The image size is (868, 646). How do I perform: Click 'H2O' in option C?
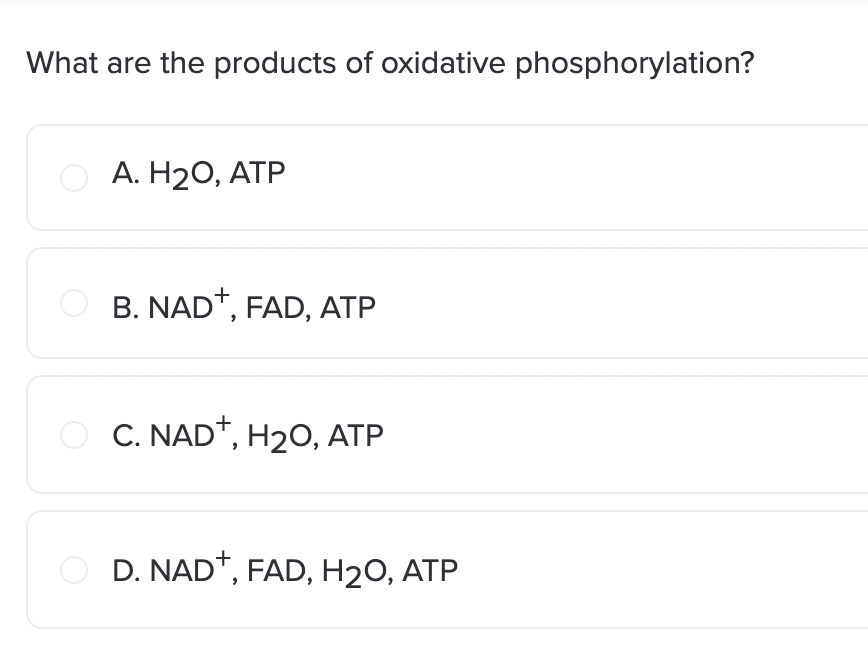click(x=282, y=437)
